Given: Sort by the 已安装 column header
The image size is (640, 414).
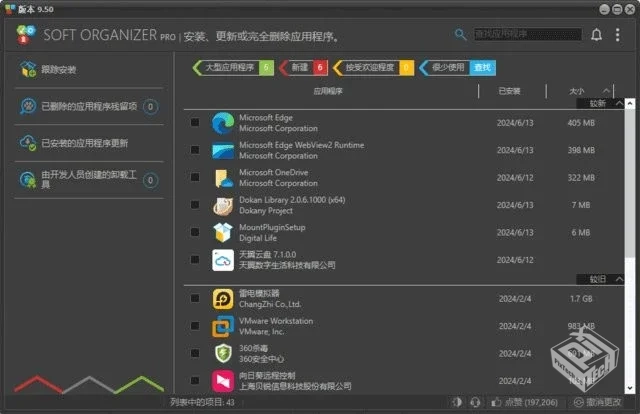Looking at the screenshot, I should pos(509,91).
